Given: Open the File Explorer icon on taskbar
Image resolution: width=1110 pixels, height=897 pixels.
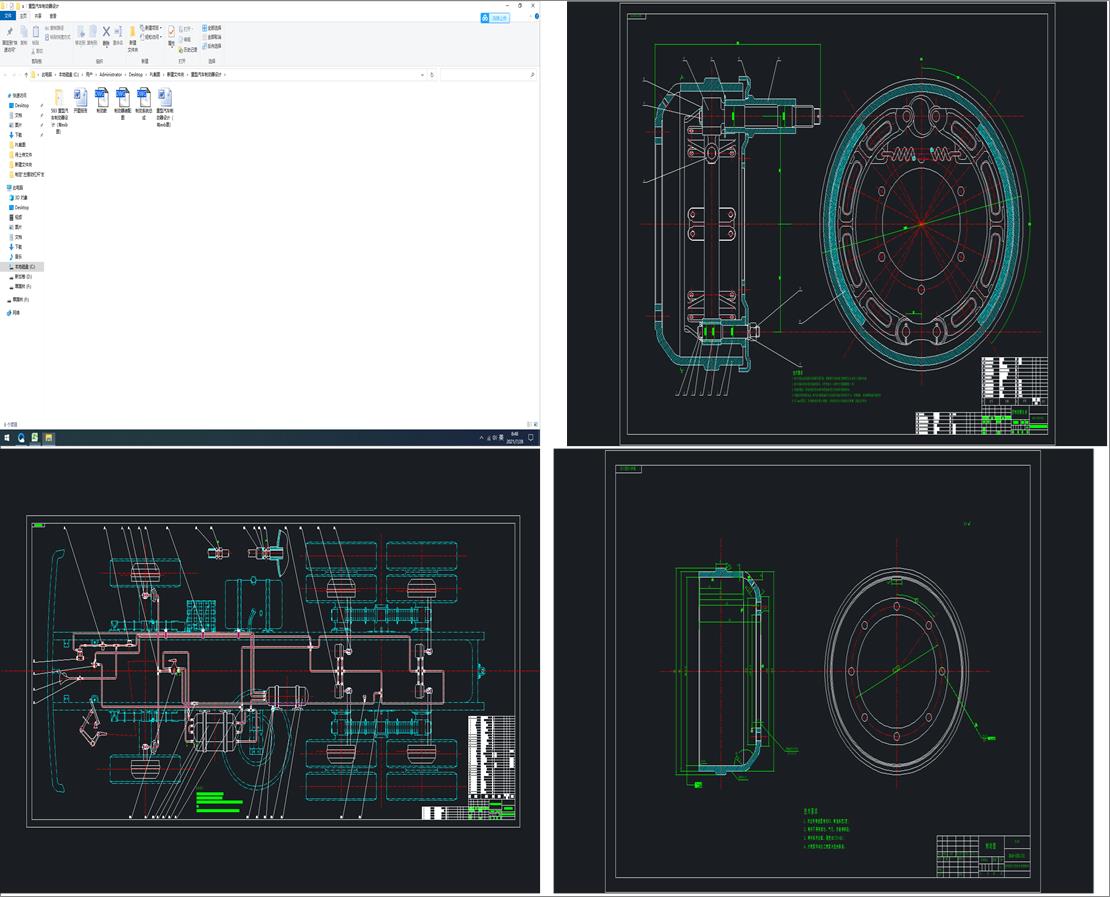Looking at the screenshot, I should (48, 437).
